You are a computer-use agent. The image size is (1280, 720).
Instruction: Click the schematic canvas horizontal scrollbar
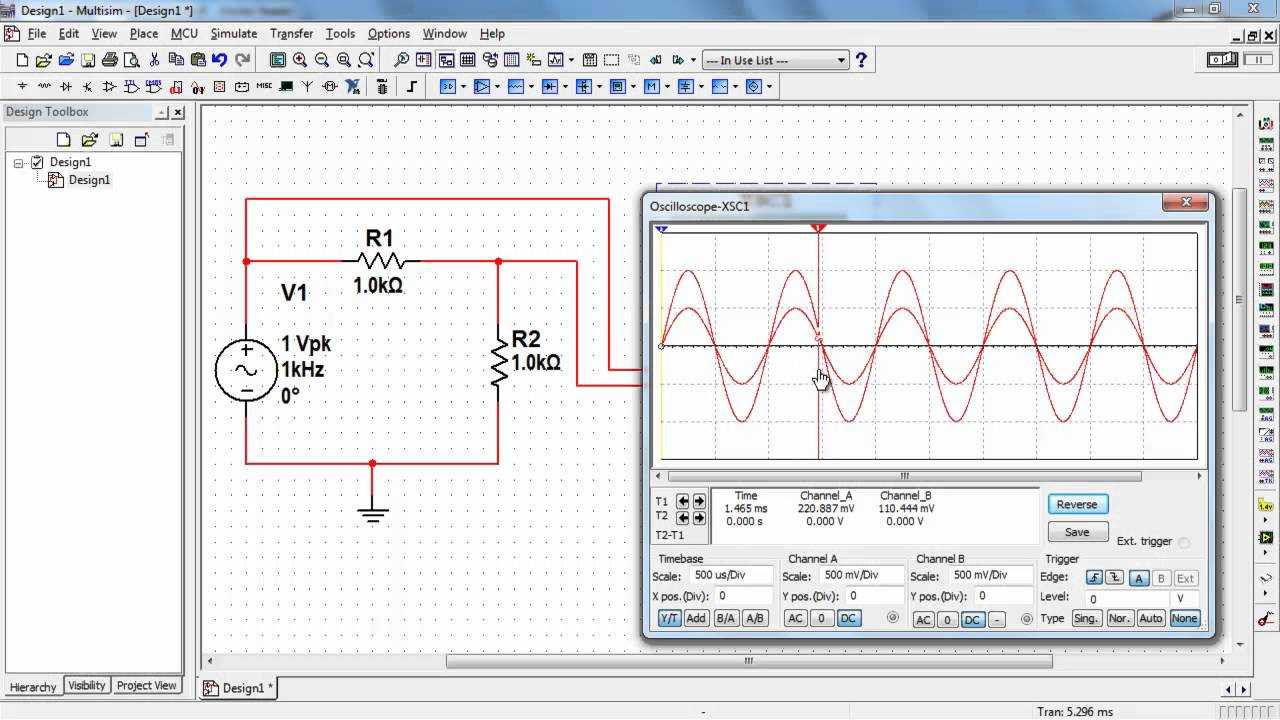749,661
